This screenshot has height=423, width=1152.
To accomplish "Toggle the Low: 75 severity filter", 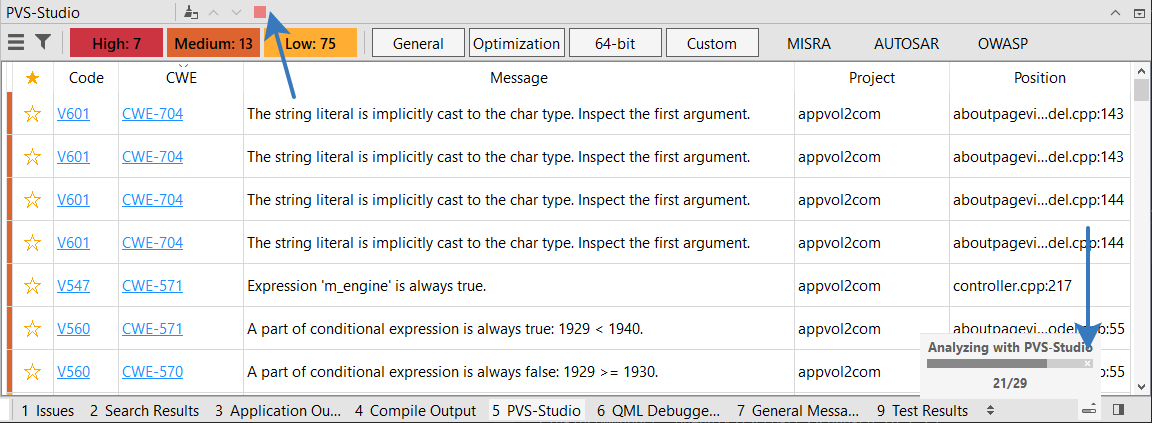I will click(x=310, y=43).
